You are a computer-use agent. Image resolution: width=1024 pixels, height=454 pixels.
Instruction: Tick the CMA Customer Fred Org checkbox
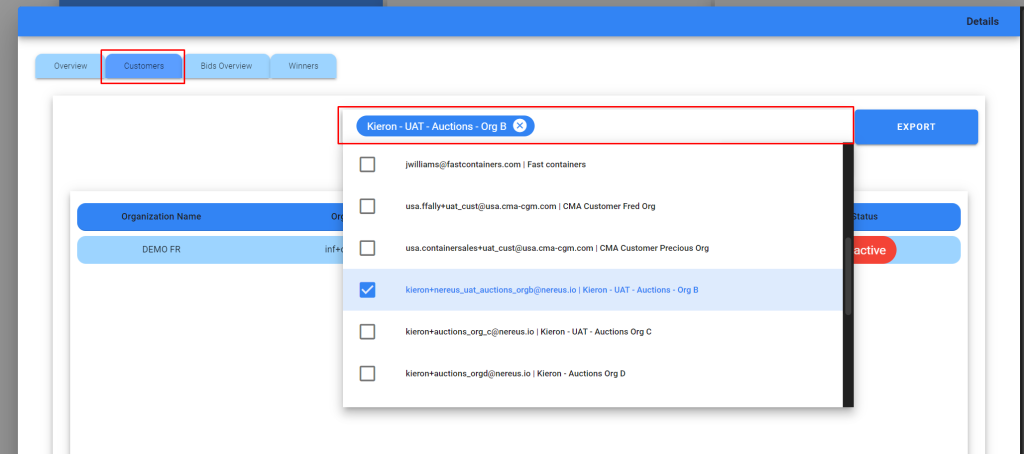[367, 206]
